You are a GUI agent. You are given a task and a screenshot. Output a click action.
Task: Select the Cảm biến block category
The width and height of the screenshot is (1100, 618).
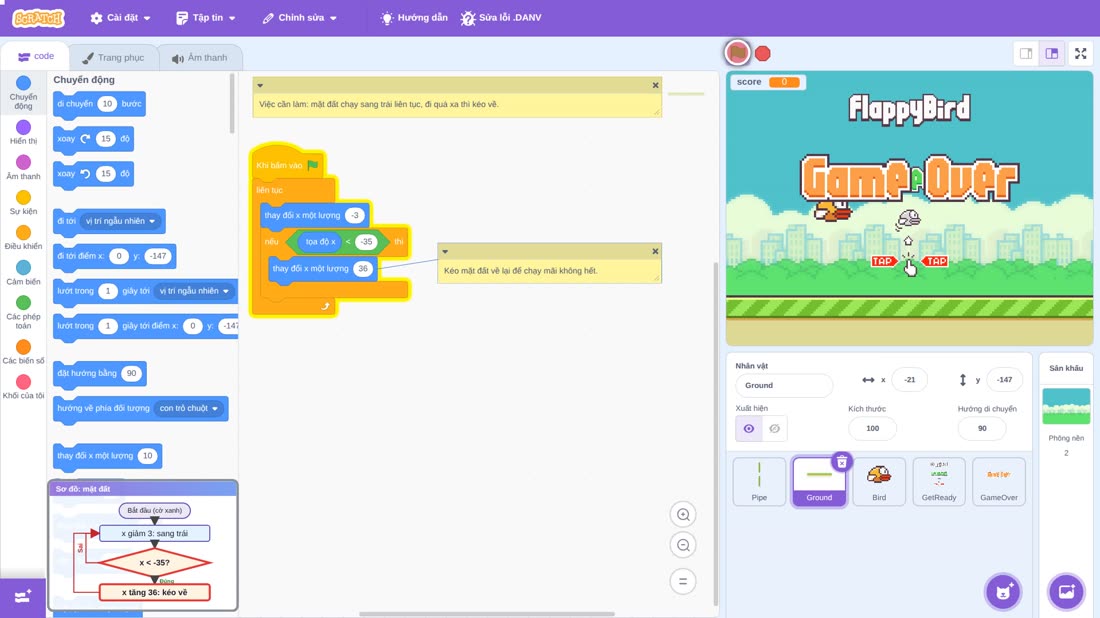pos(23,273)
